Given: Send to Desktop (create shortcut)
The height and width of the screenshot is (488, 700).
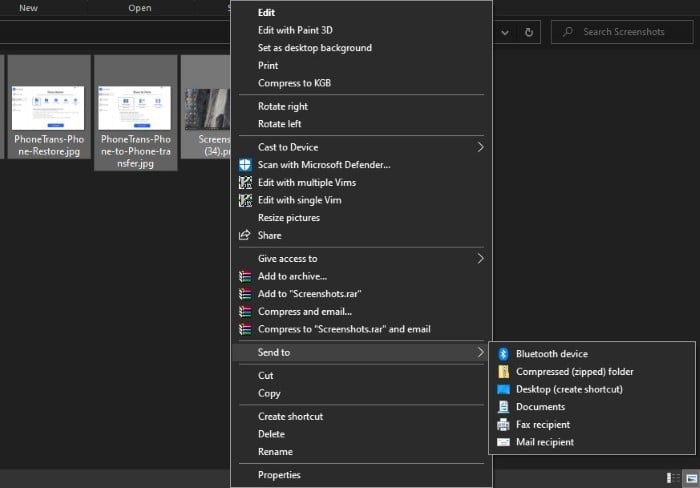Looking at the screenshot, I should 592,389.
